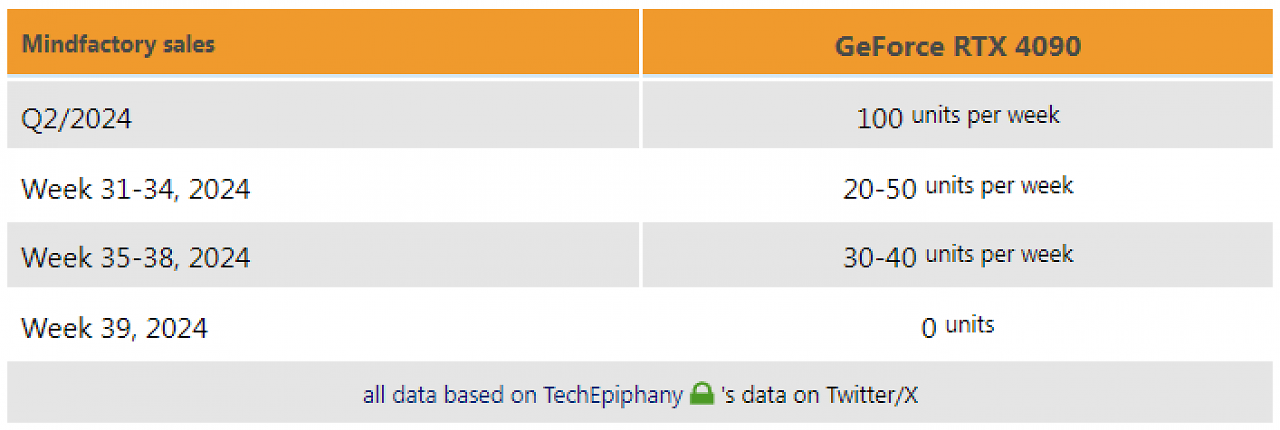
Task: Select the 100 units per week value
Action: coord(958,117)
